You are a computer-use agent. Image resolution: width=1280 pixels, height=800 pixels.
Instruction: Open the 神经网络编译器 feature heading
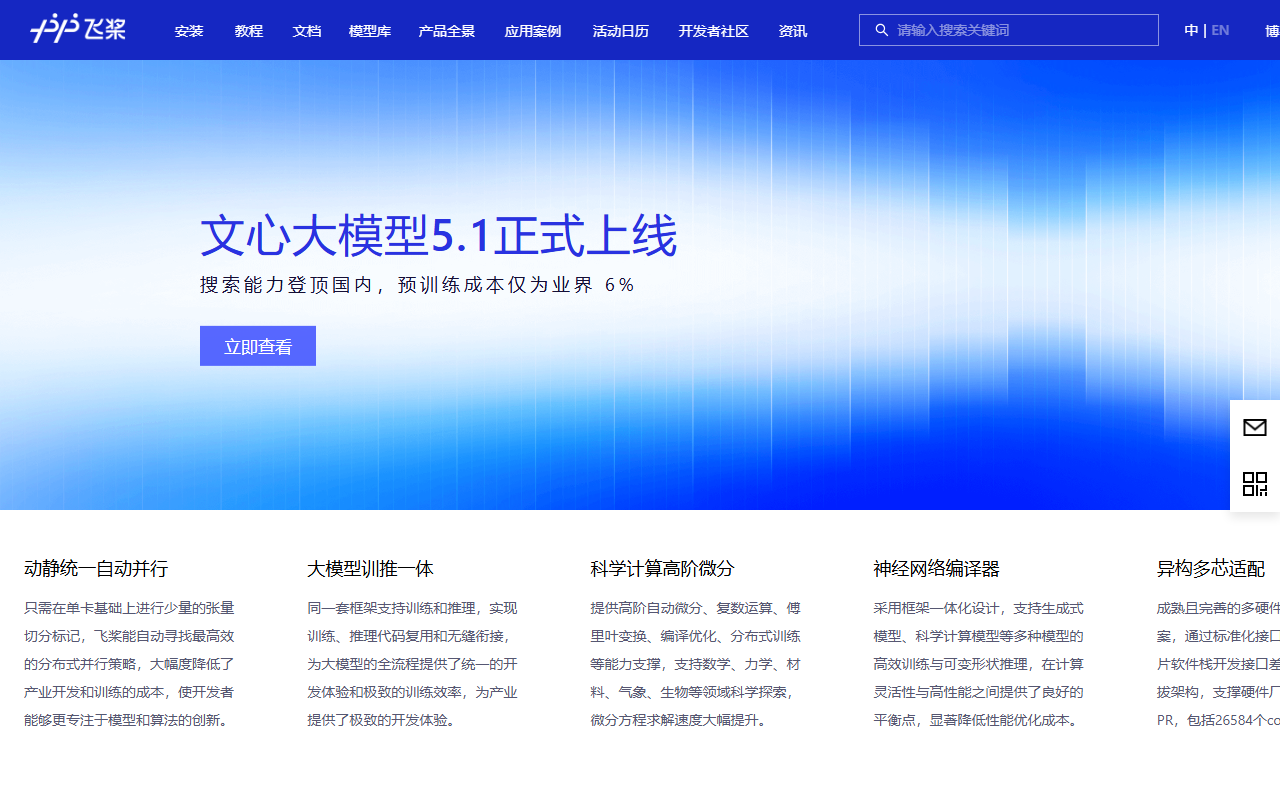[x=936, y=569]
